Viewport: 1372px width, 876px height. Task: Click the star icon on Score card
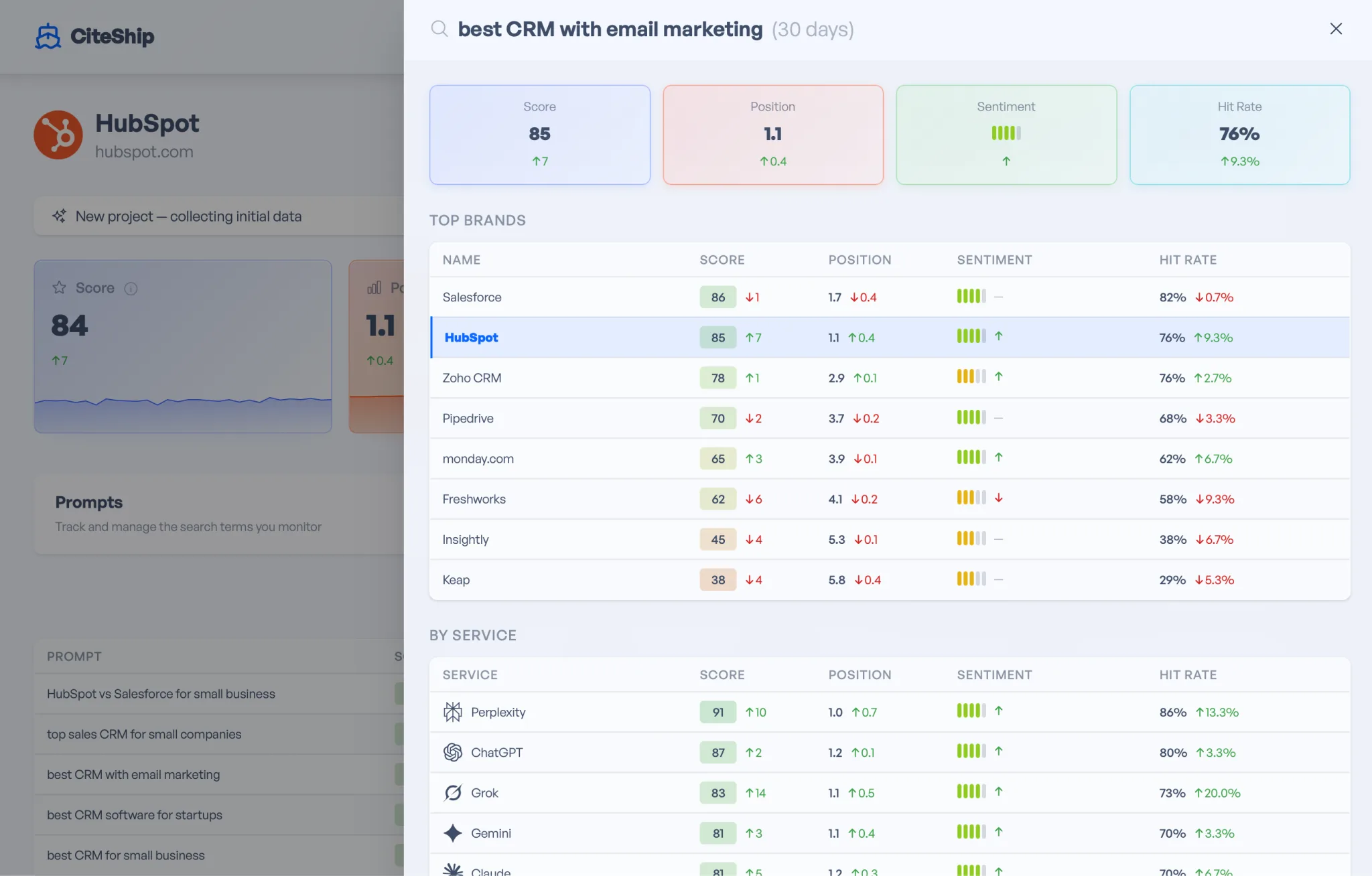pos(59,287)
